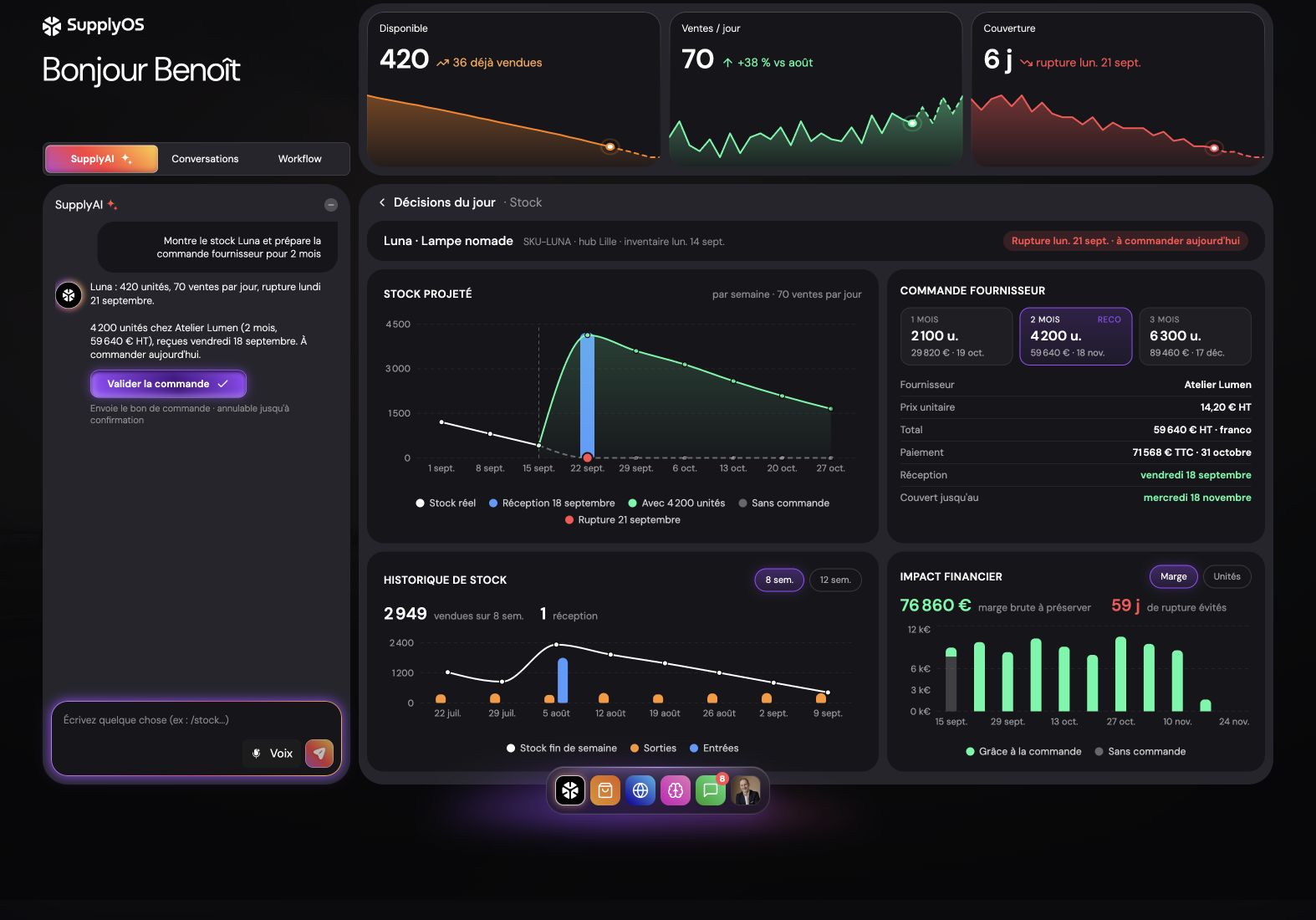Select the 3 mois 6 300 u. option
Screen dimensions: 1316x920
pos(1195,336)
